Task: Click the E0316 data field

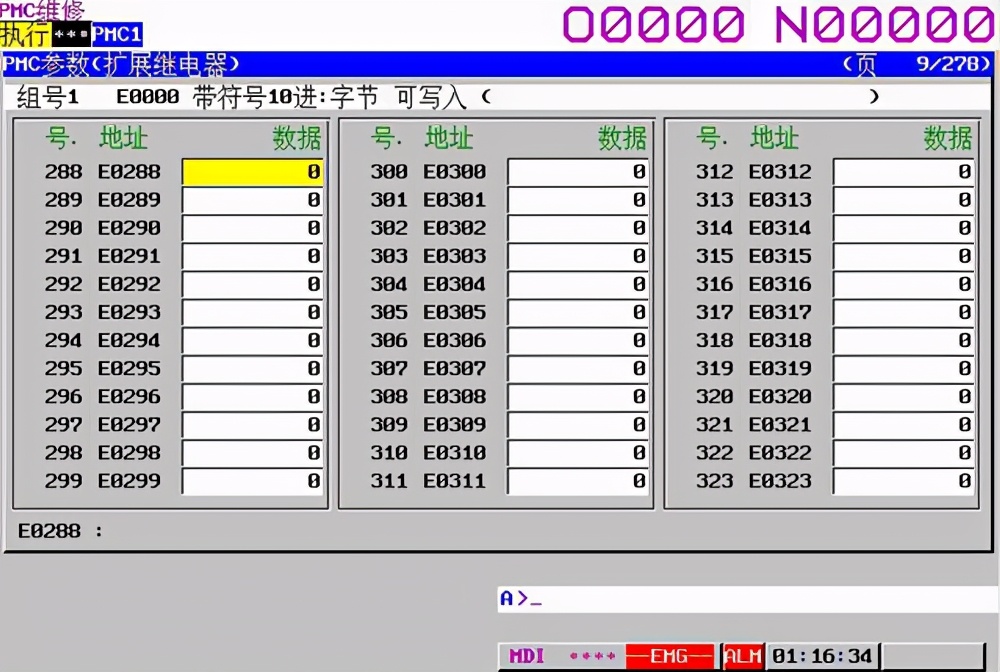Action: coord(904,284)
